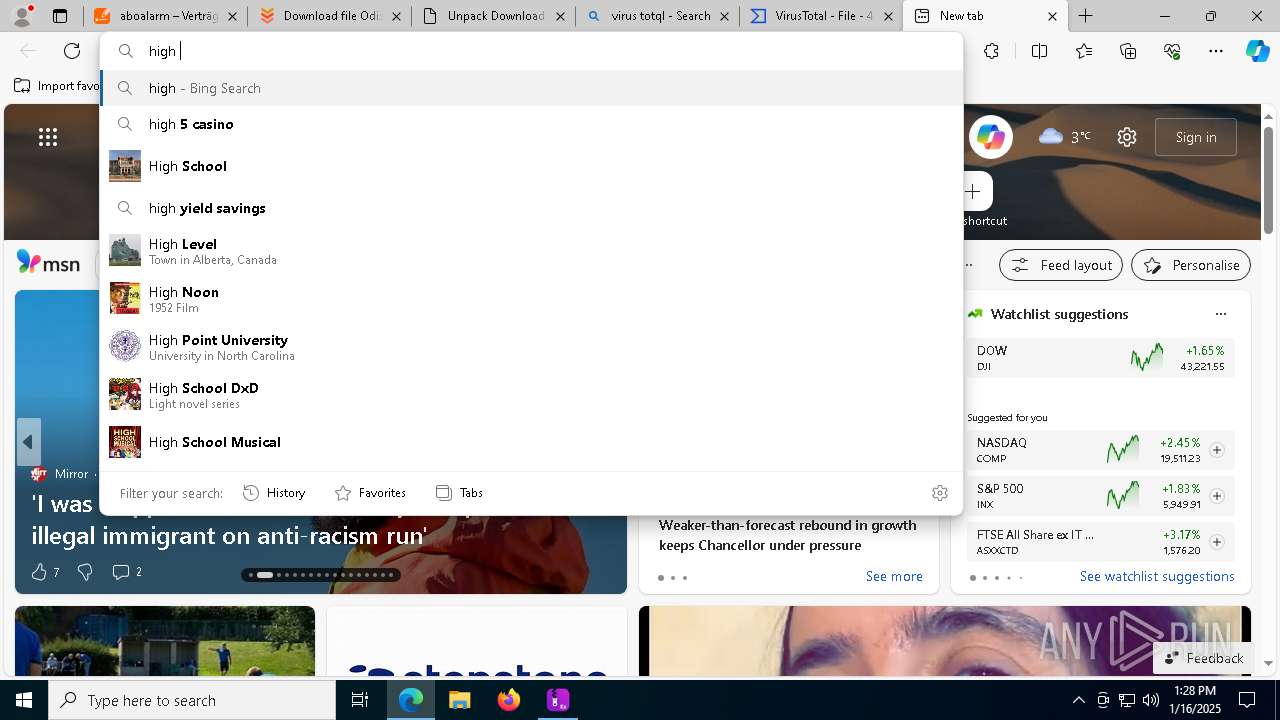Open the weather 3°C widget
The image size is (1280, 720).
click(1065, 137)
